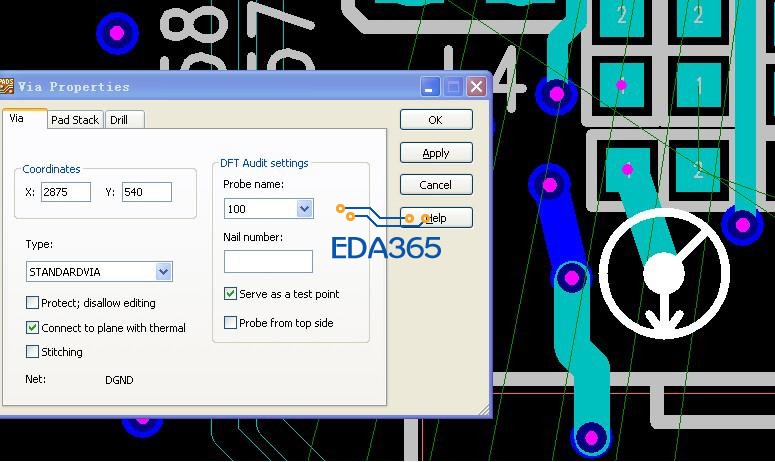The height and width of the screenshot is (462, 775).
Task: Select the white circular component symbol
Action: [664, 274]
